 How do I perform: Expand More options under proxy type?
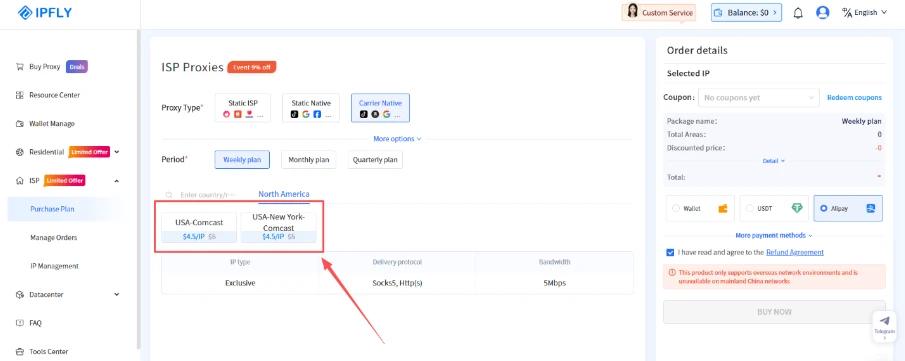click(x=397, y=139)
